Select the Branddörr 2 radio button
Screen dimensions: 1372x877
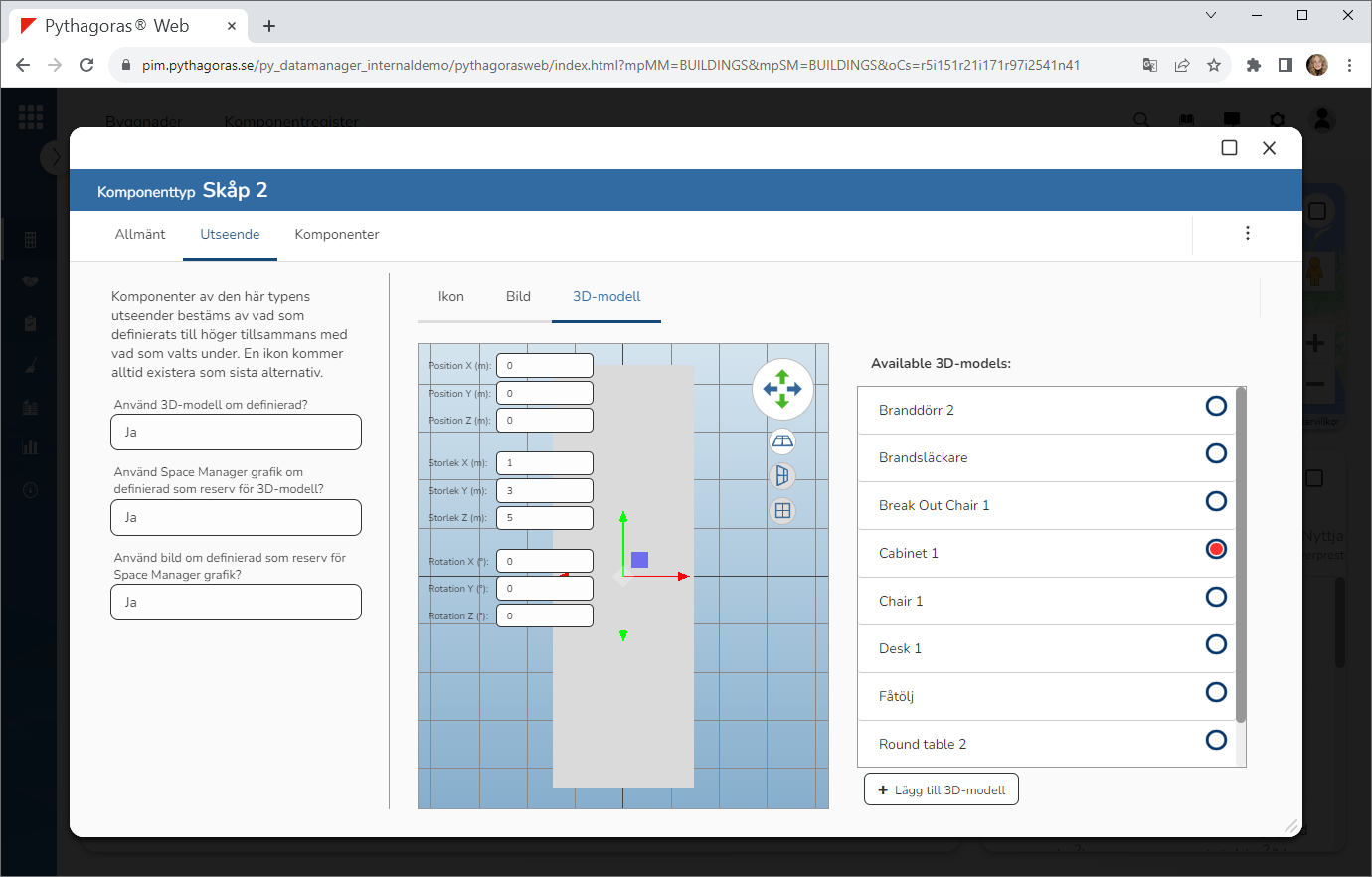pyautogui.click(x=1215, y=406)
